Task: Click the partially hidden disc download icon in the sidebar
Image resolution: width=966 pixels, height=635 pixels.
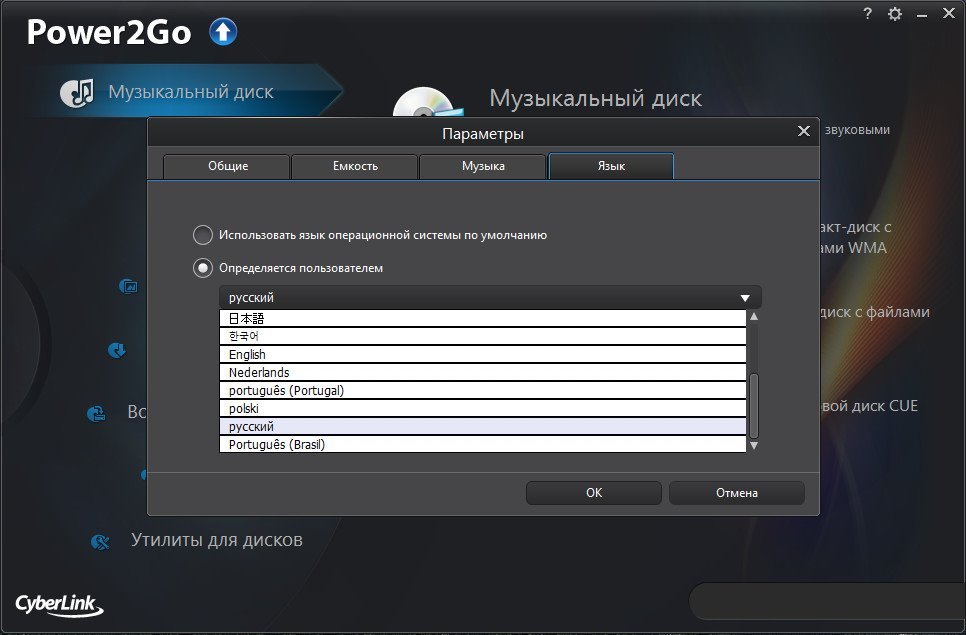Action: 116,350
